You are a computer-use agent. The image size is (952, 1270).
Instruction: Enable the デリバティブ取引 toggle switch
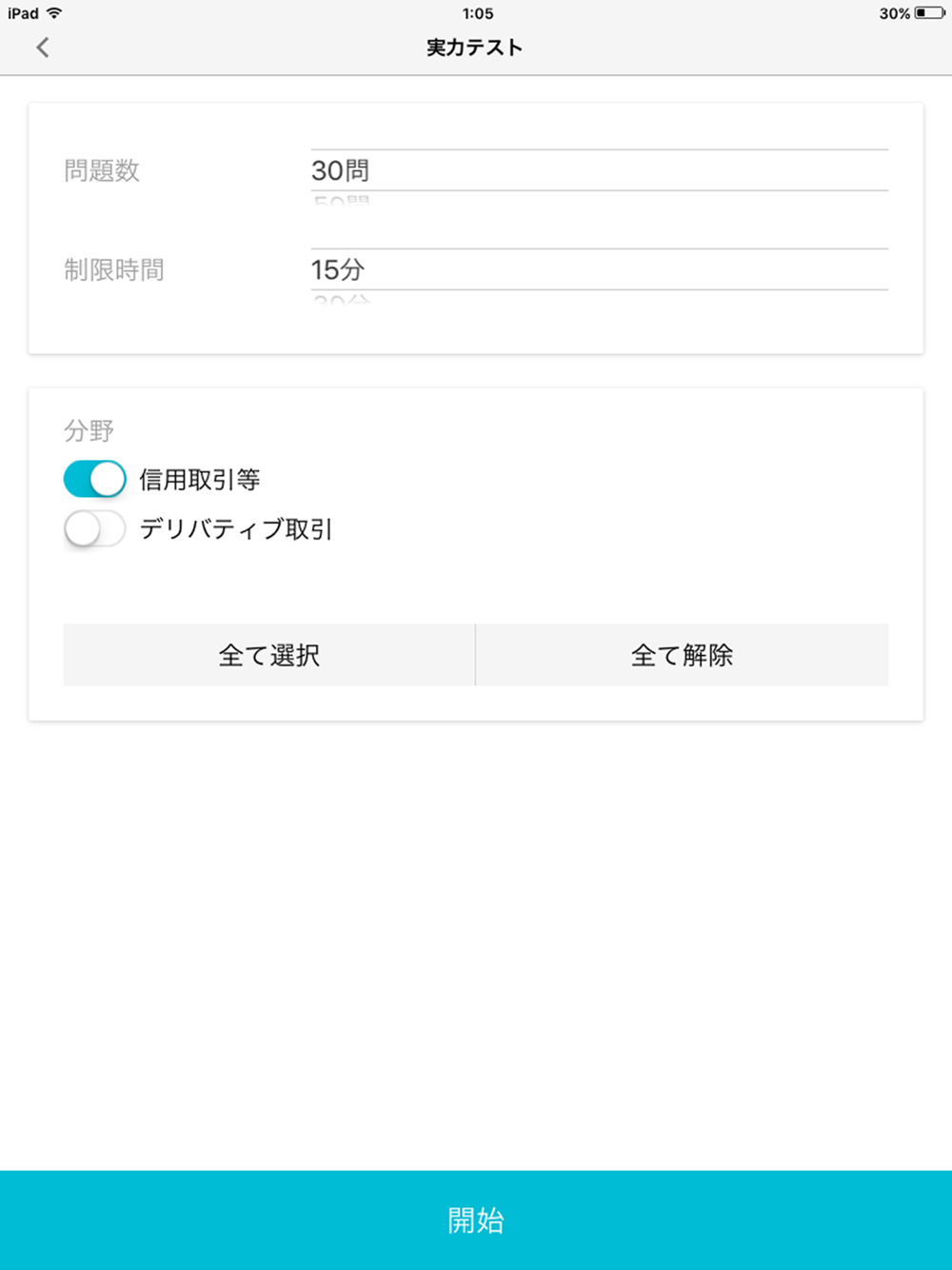click(94, 529)
